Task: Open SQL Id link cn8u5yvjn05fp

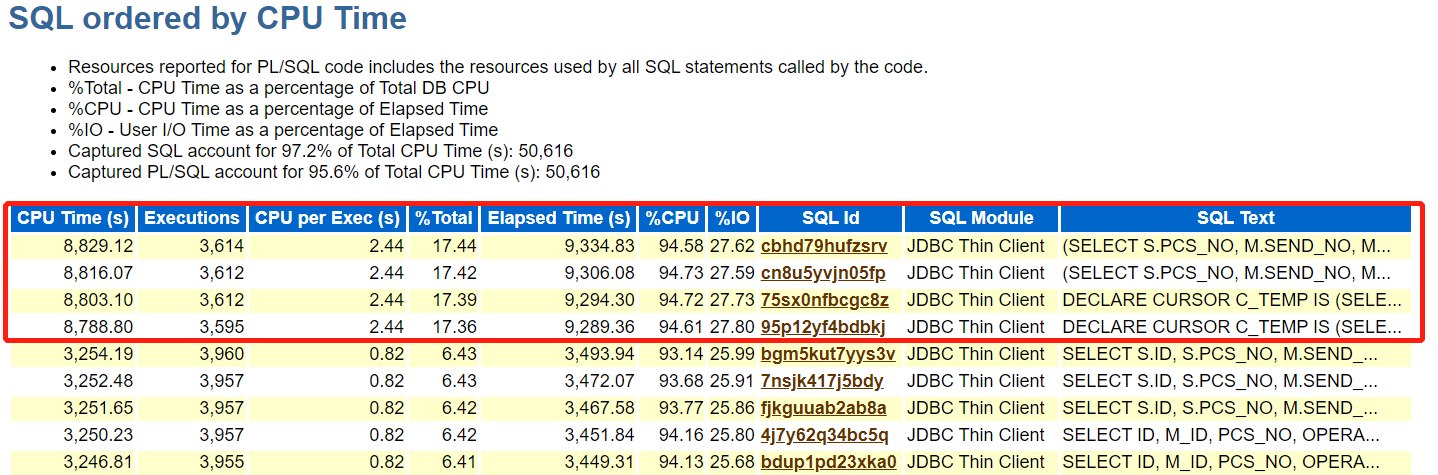Action: click(x=822, y=273)
